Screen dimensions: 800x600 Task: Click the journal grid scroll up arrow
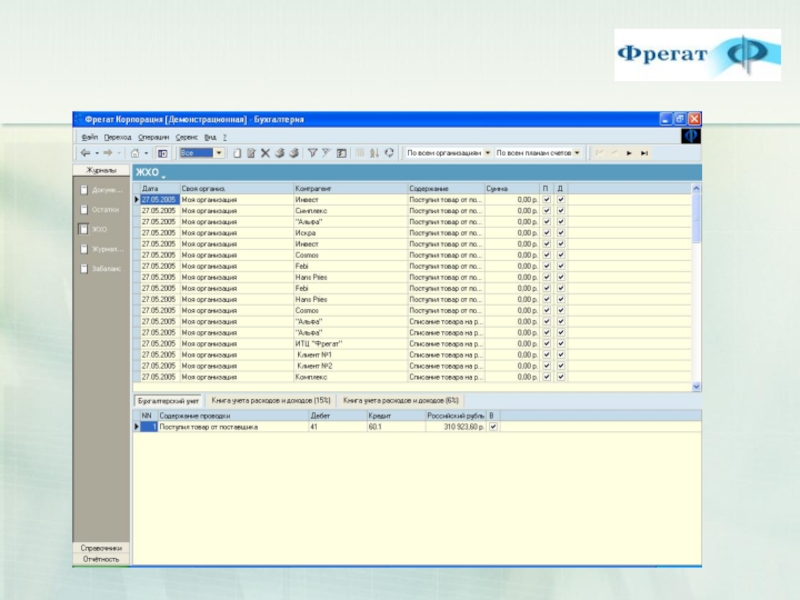pos(696,188)
